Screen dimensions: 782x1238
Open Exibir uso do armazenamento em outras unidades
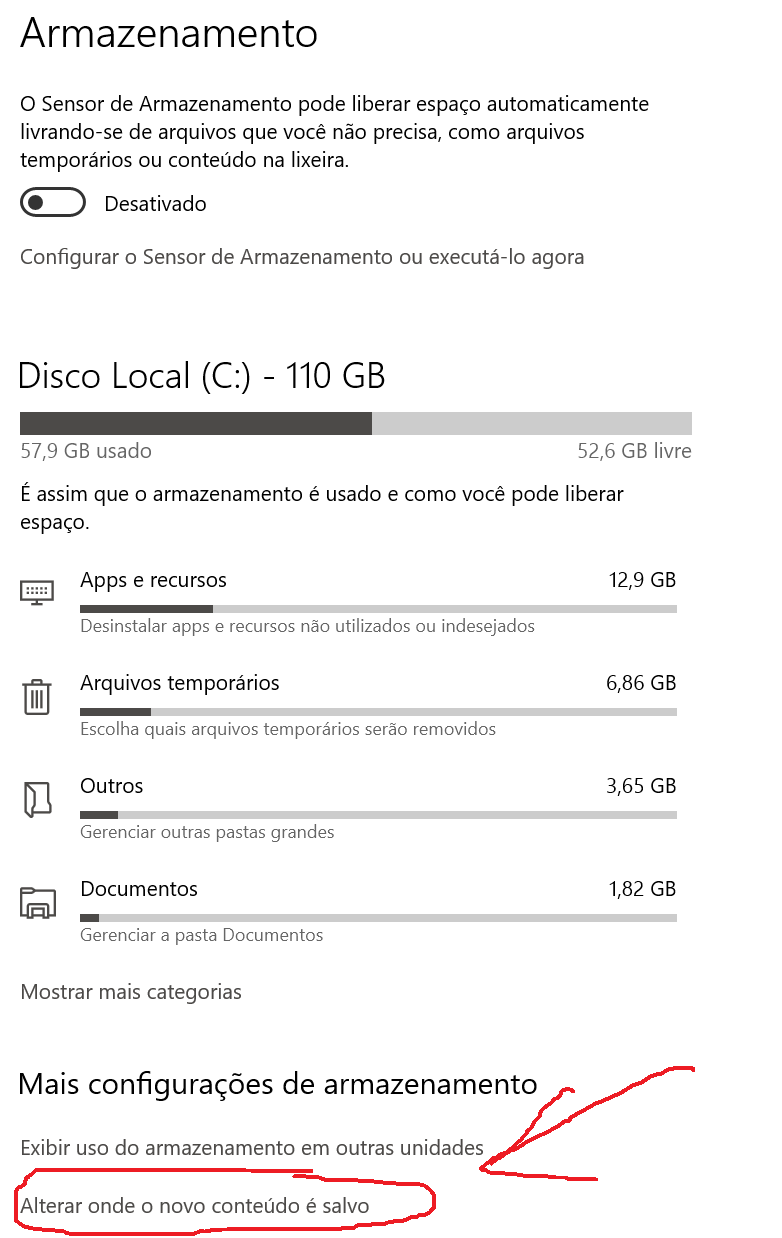point(252,1147)
